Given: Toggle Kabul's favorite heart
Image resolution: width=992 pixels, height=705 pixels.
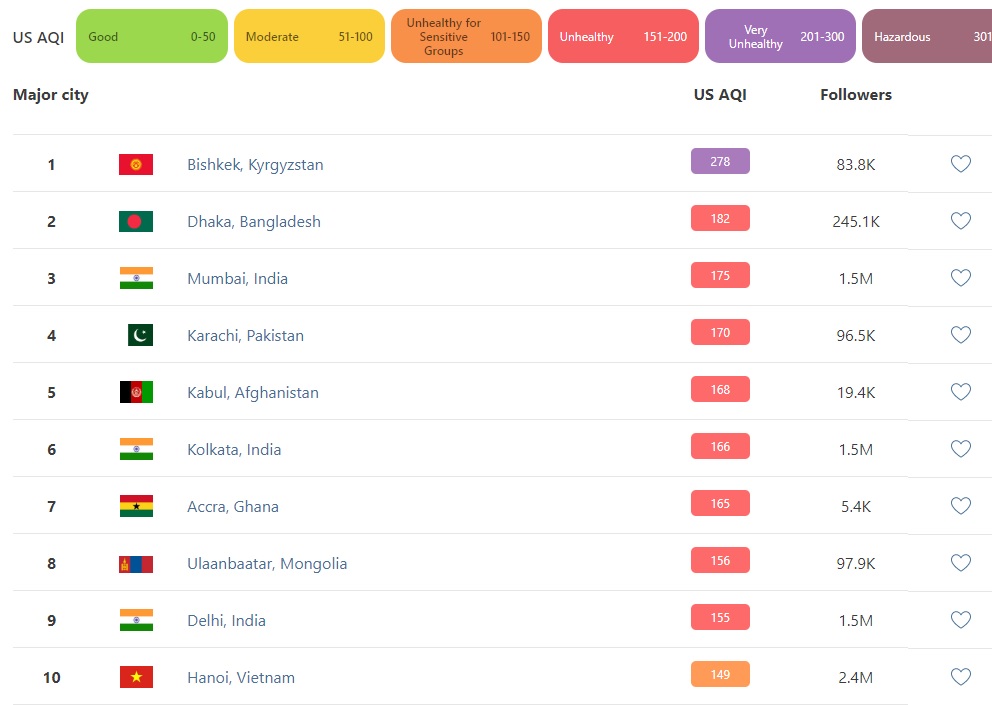Looking at the screenshot, I should (960, 392).
